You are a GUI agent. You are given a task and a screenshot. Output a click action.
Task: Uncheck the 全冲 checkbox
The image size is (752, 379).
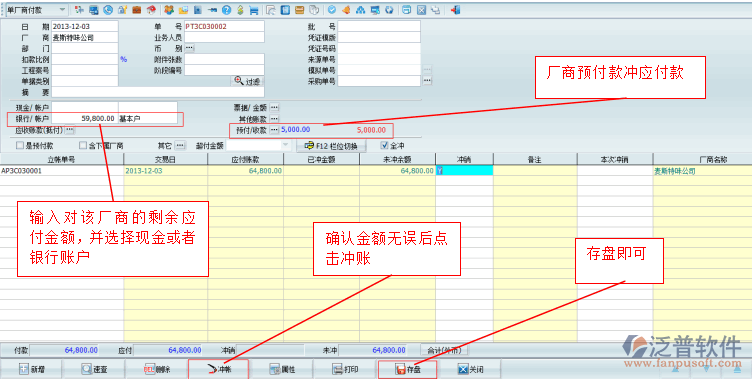pyautogui.click(x=384, y=145)
